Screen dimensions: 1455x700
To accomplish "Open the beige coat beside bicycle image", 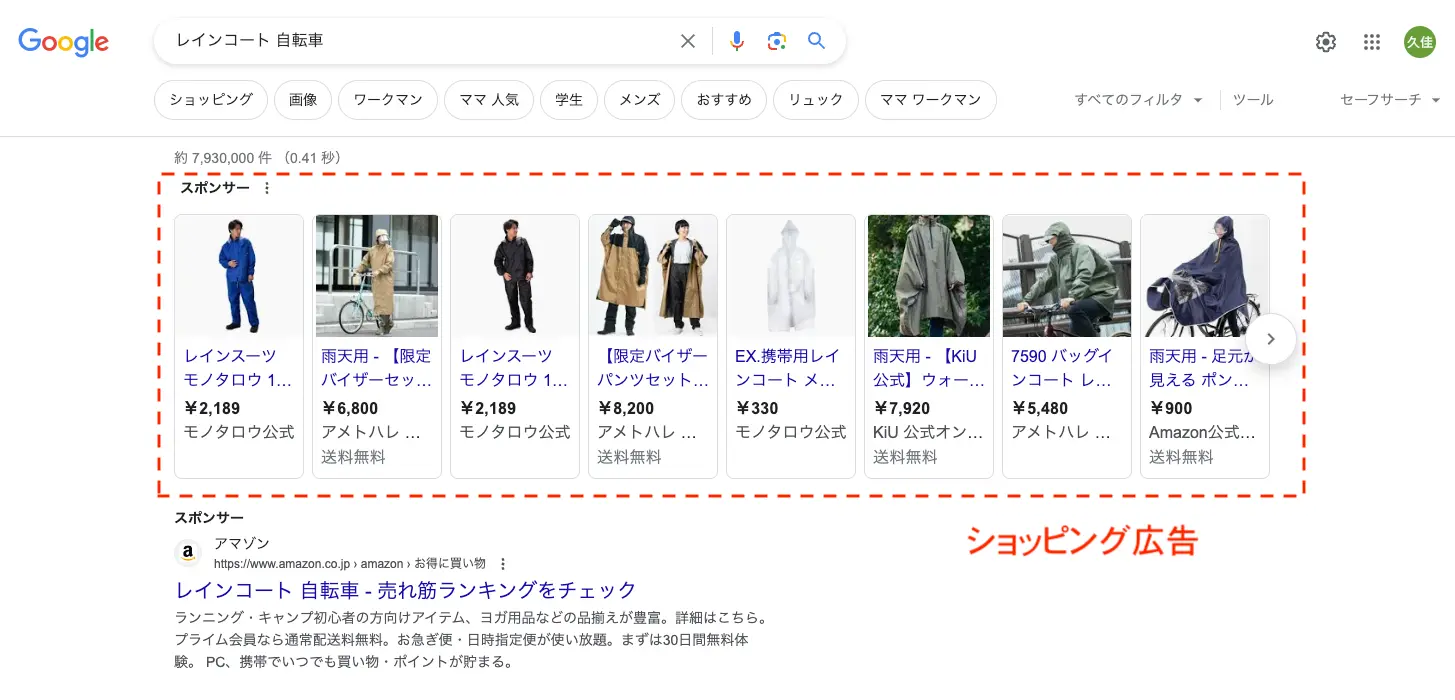I will tap(377, 276).
